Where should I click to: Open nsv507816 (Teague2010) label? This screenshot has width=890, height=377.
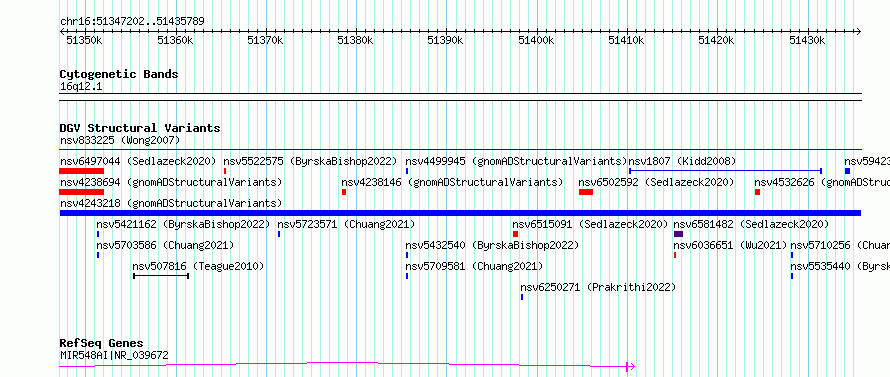coord(198,266)
